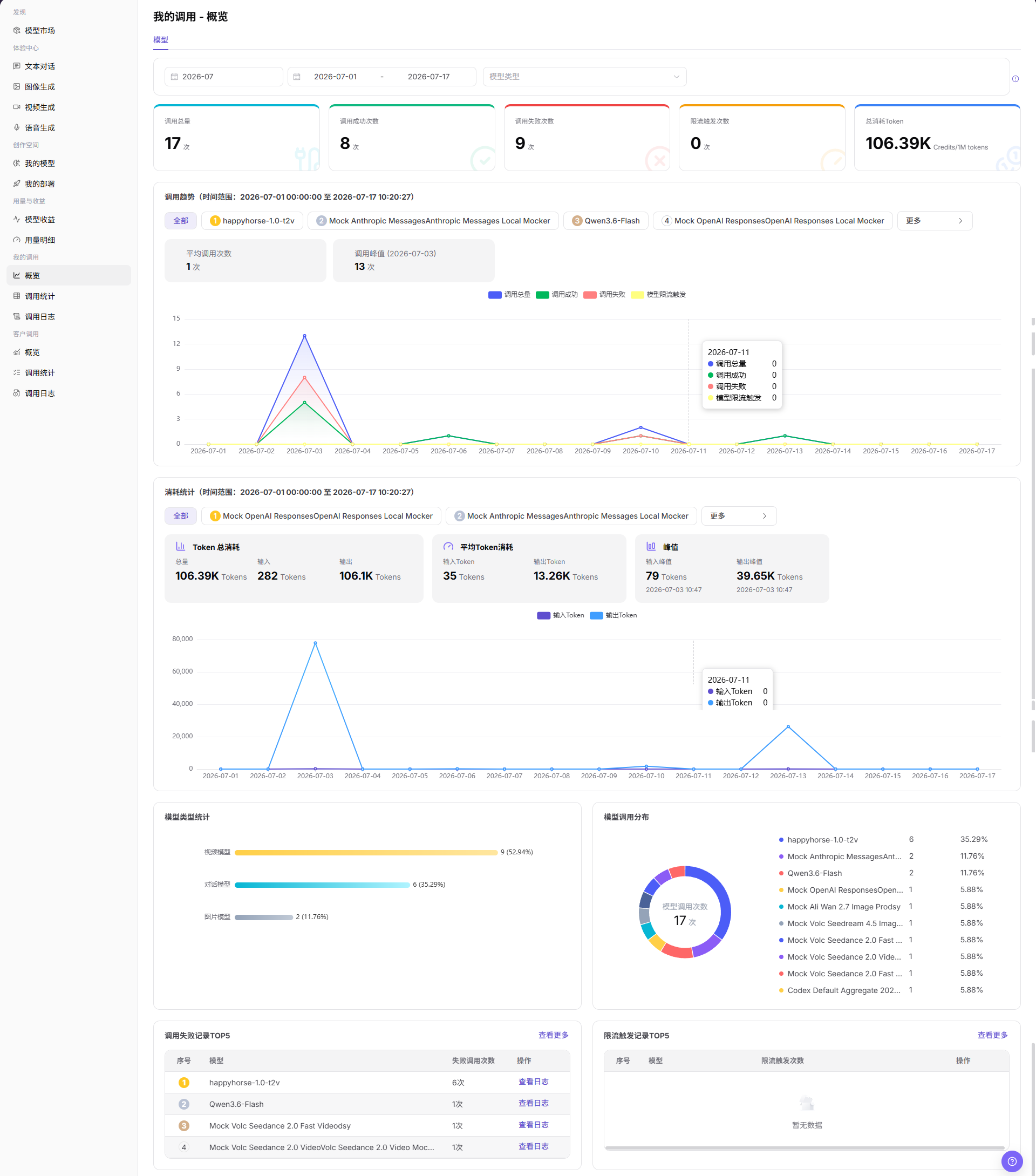Screen dimensions: 1036x1176
Task: Toggle 调用总量 series in trend legend
Action: click(x=509, y=295)
